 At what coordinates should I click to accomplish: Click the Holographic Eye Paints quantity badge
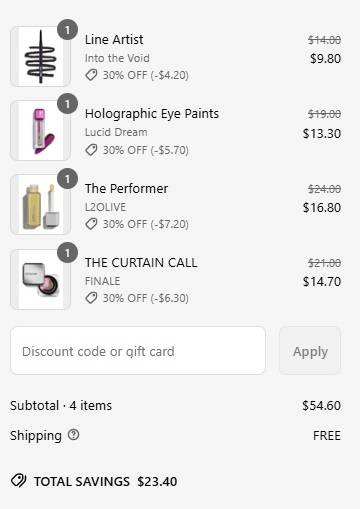tap(68, 104)
